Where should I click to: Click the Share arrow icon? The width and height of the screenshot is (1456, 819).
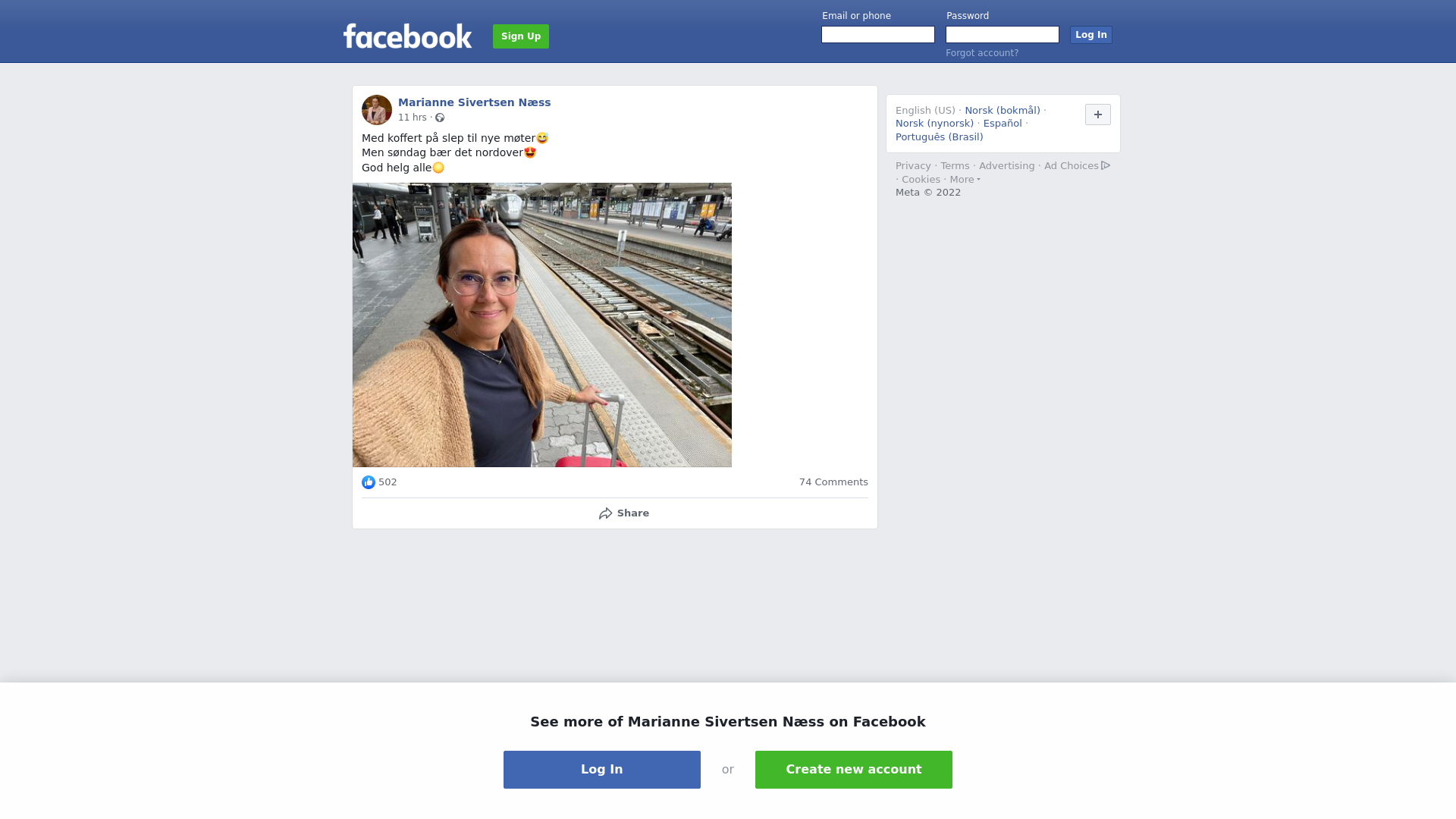(605, 513)
